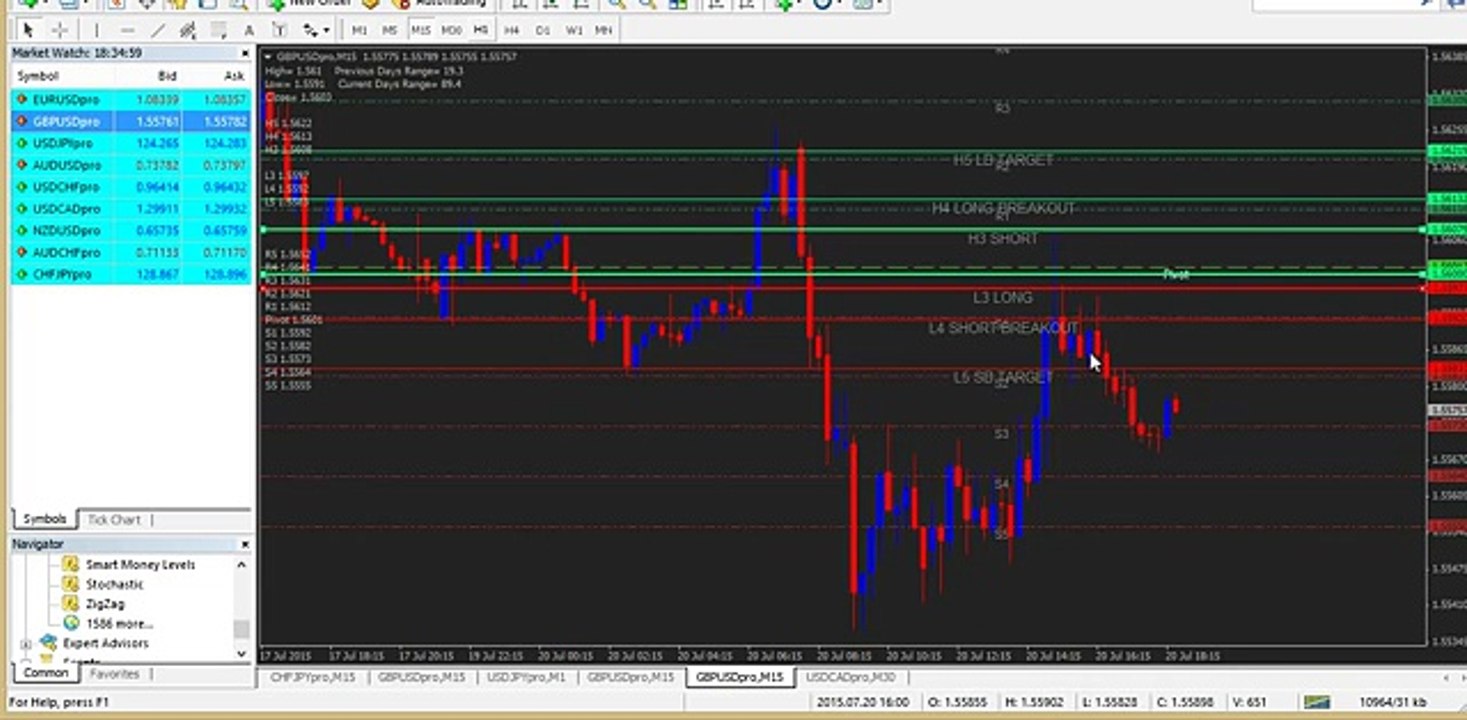Switch chart to M1 timeframe
Viewport: 1467px width, 720px height.
click(x=360, y=30)
